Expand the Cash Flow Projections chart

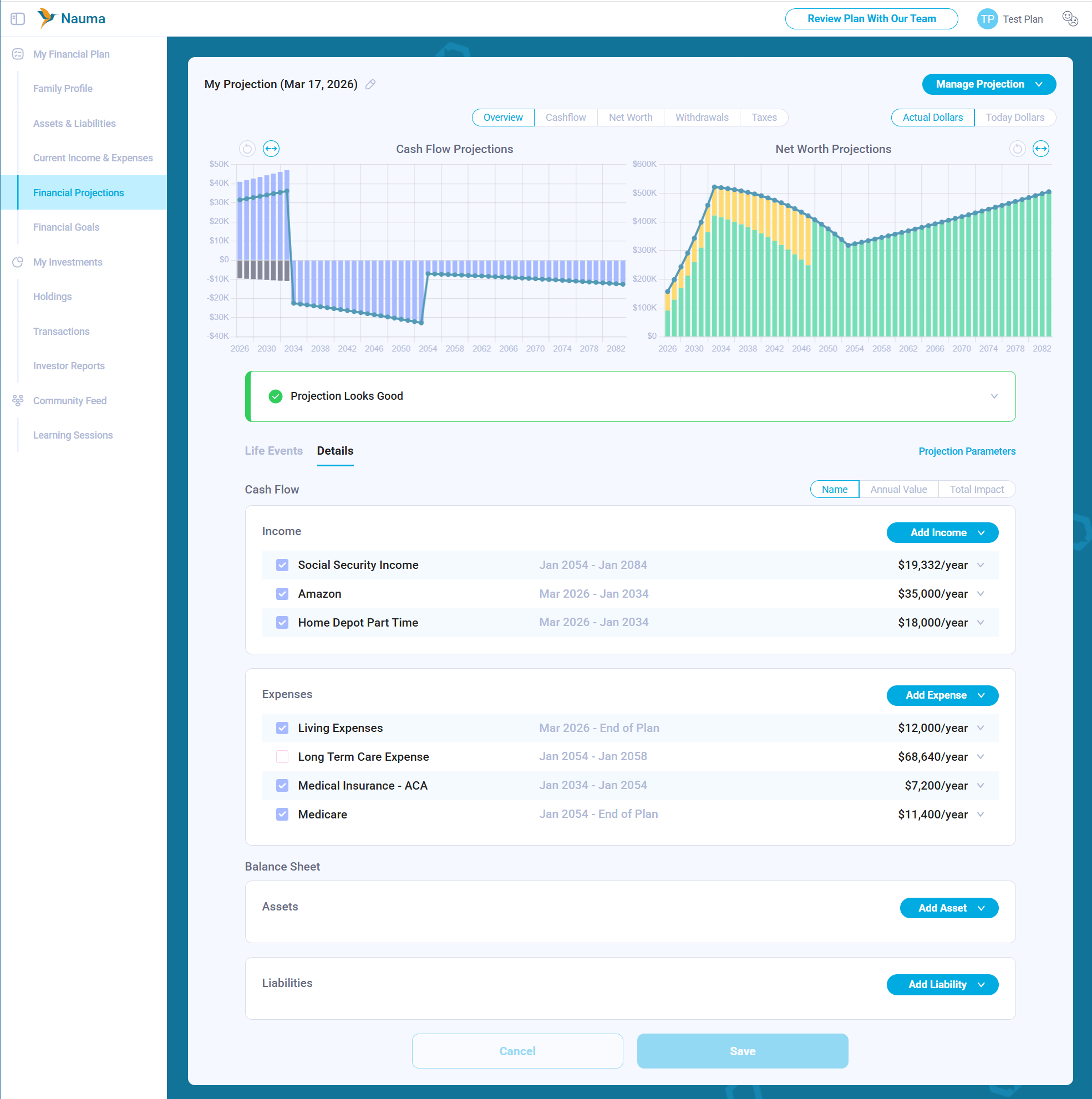[271, 149]
